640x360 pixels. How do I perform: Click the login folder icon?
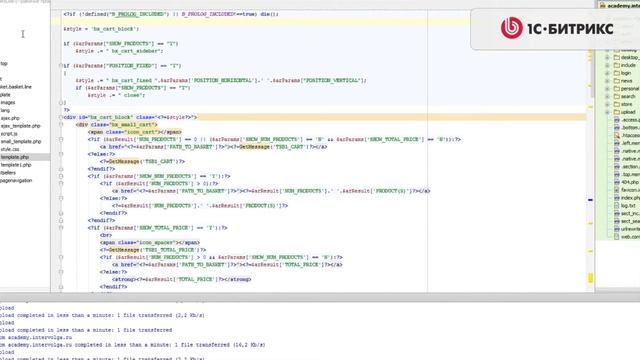617,73
